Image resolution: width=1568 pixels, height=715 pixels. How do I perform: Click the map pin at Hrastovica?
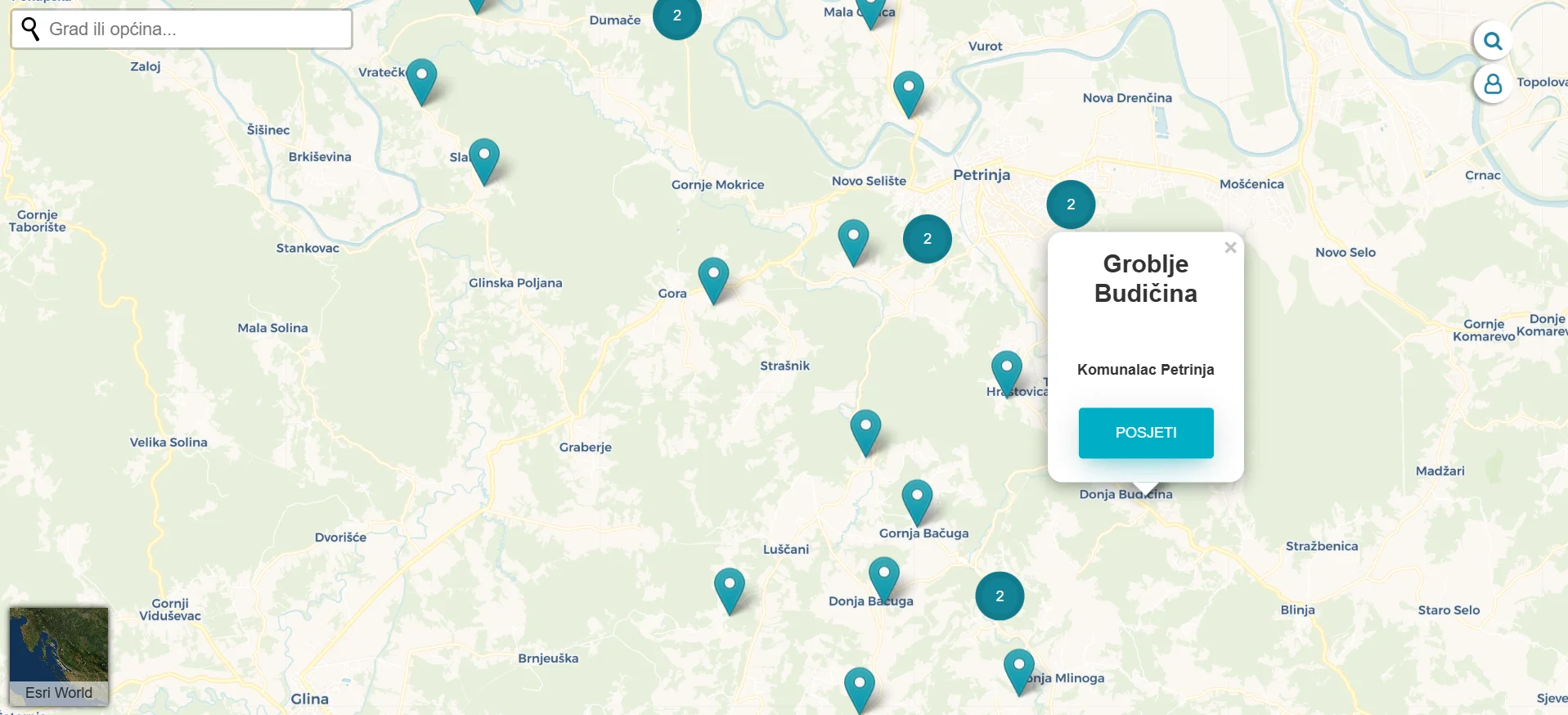pos(1006,371)
